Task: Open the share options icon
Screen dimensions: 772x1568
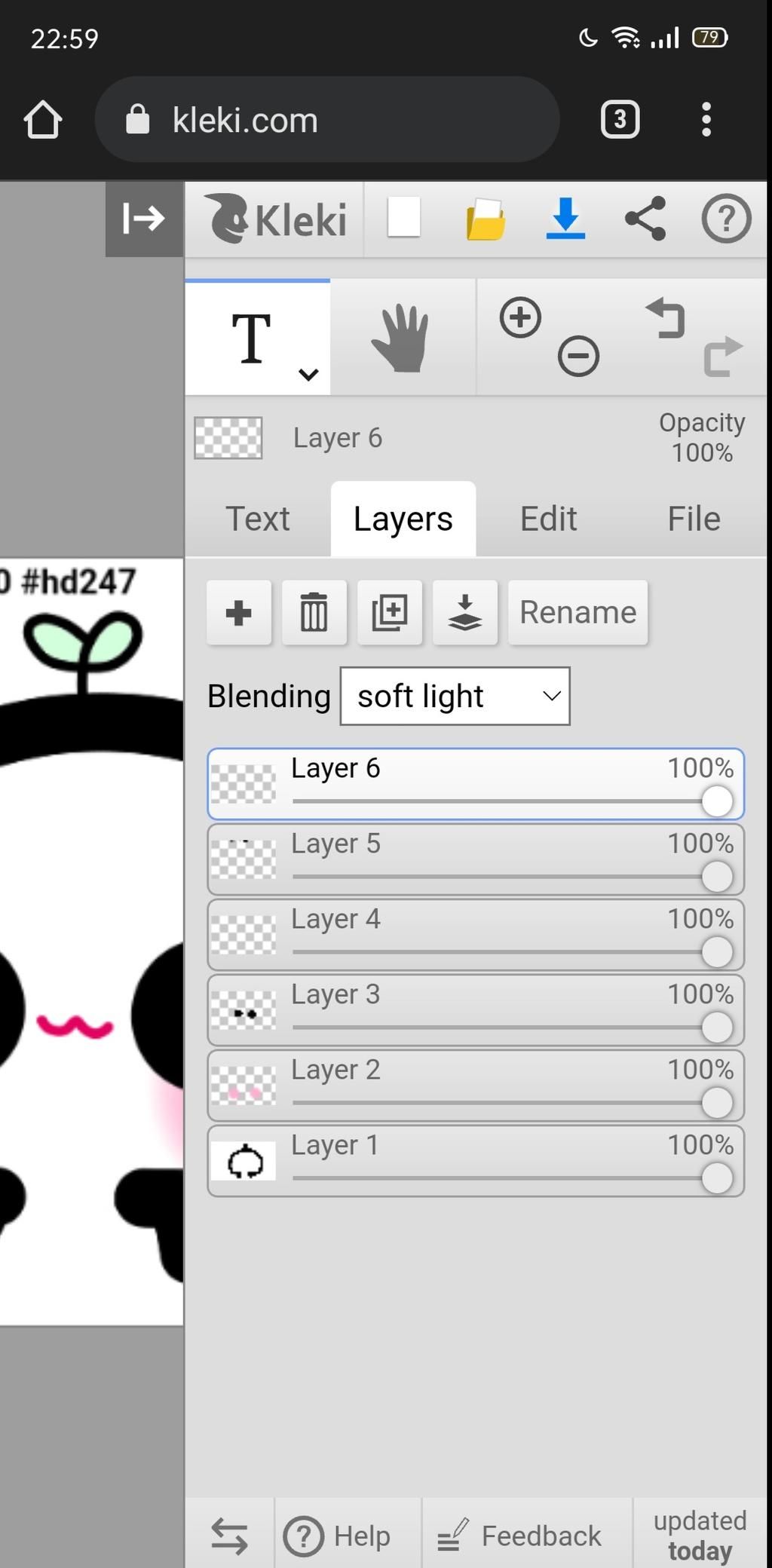Action: tap(645, 219)
